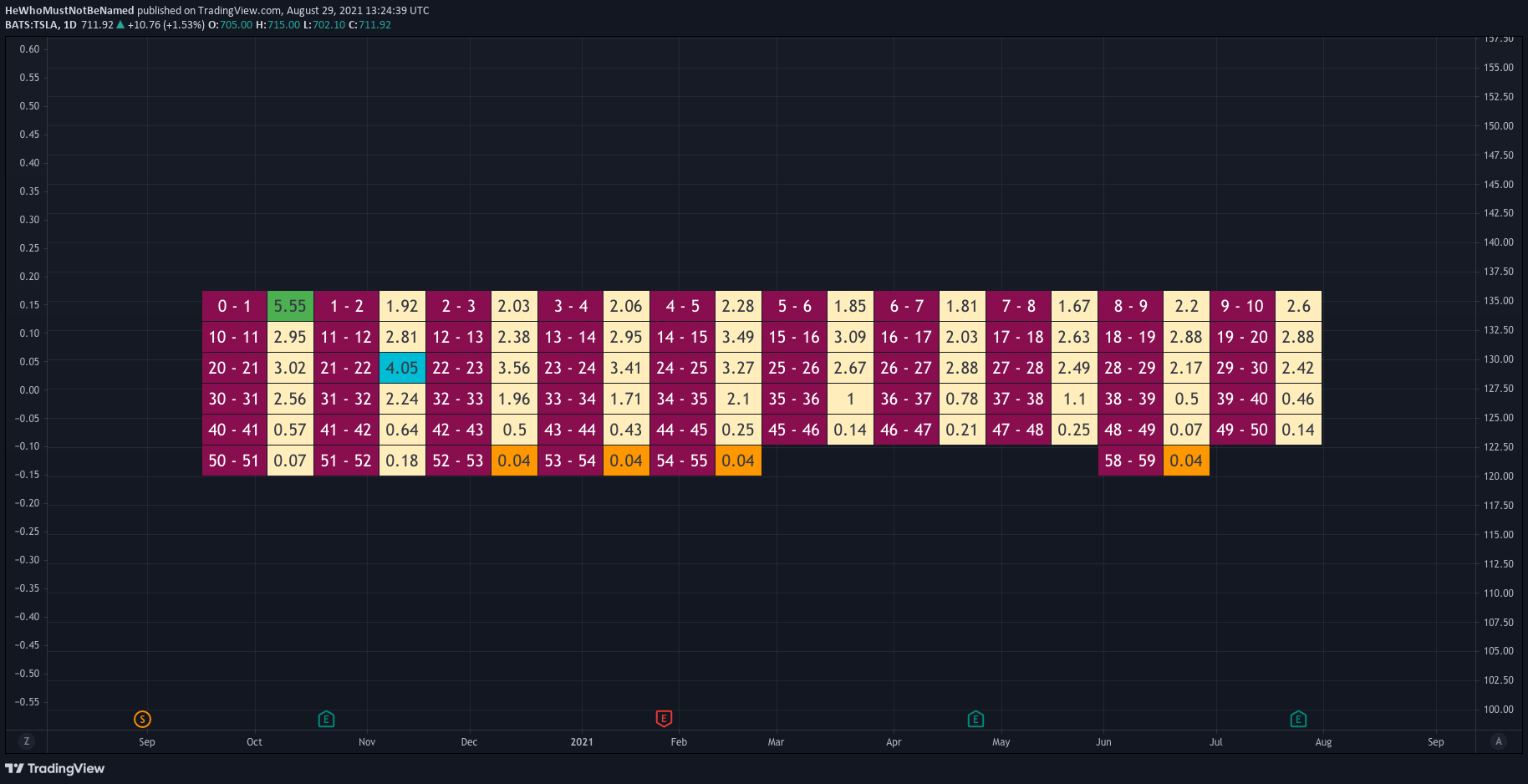Click the 'Jun' label on time axis

1103,742
